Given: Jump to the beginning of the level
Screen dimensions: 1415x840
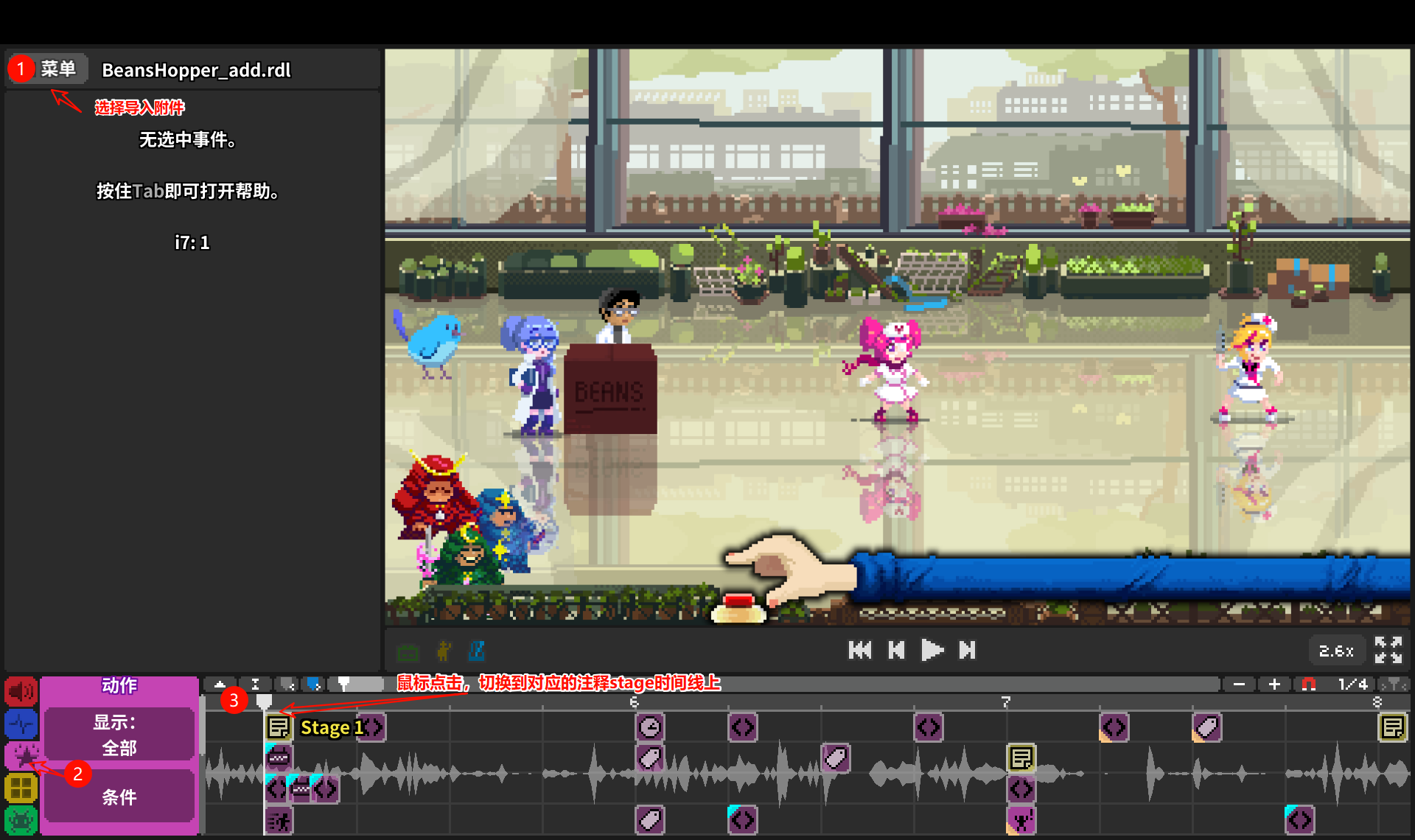Looking at the screenshot, I should point(859,650).
